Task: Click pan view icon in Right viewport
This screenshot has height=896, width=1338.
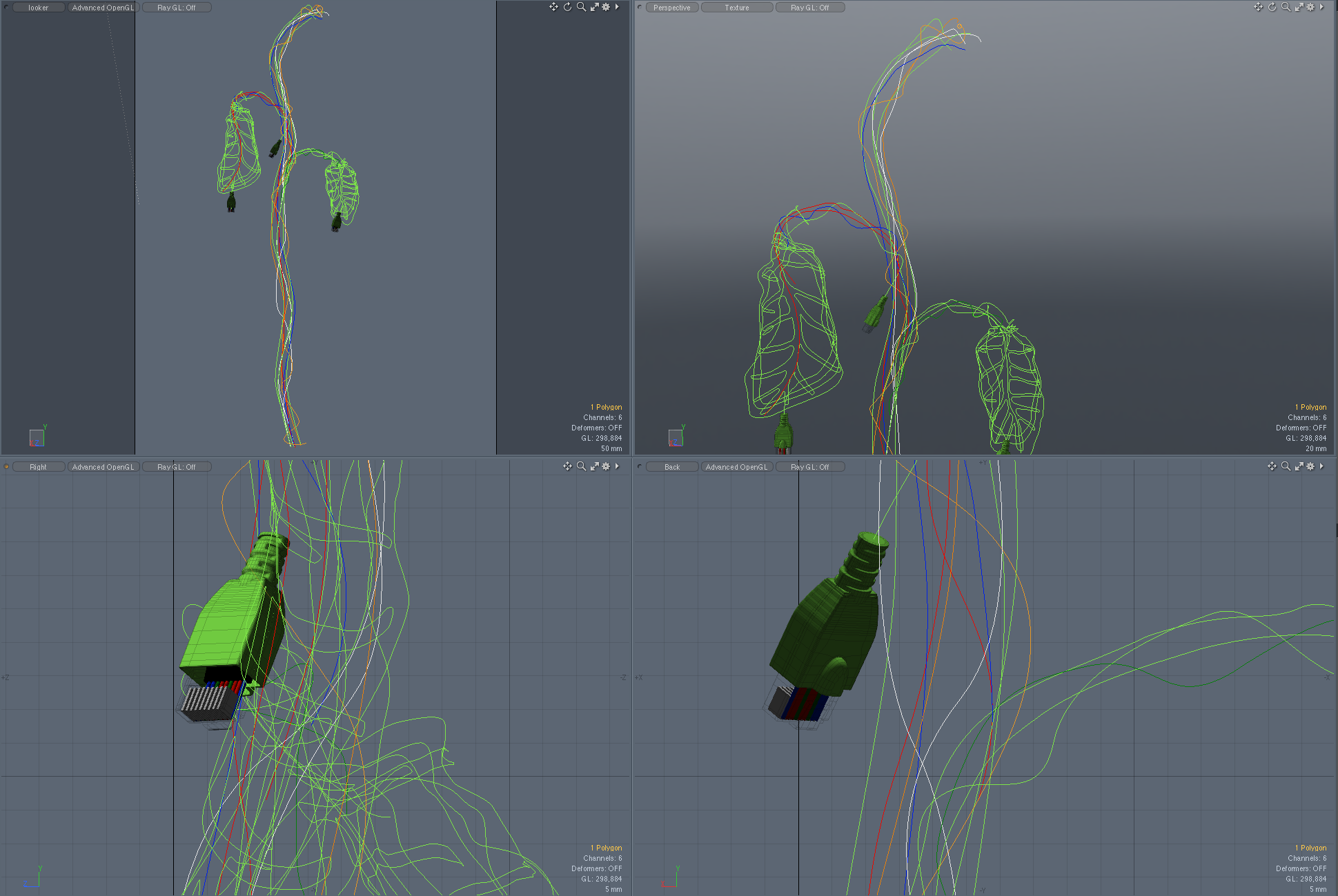Action: (x=567, y=466)
